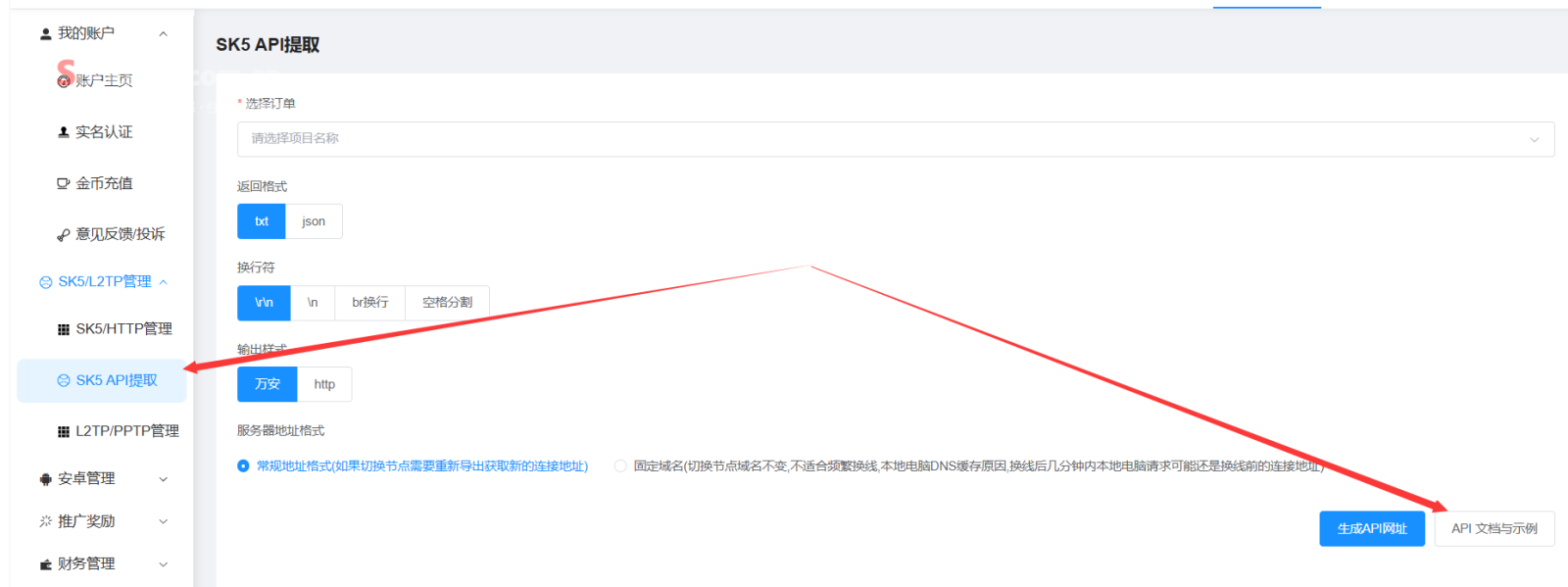Click the 换行符 label

pyautogui.click(x=256, y=268)
